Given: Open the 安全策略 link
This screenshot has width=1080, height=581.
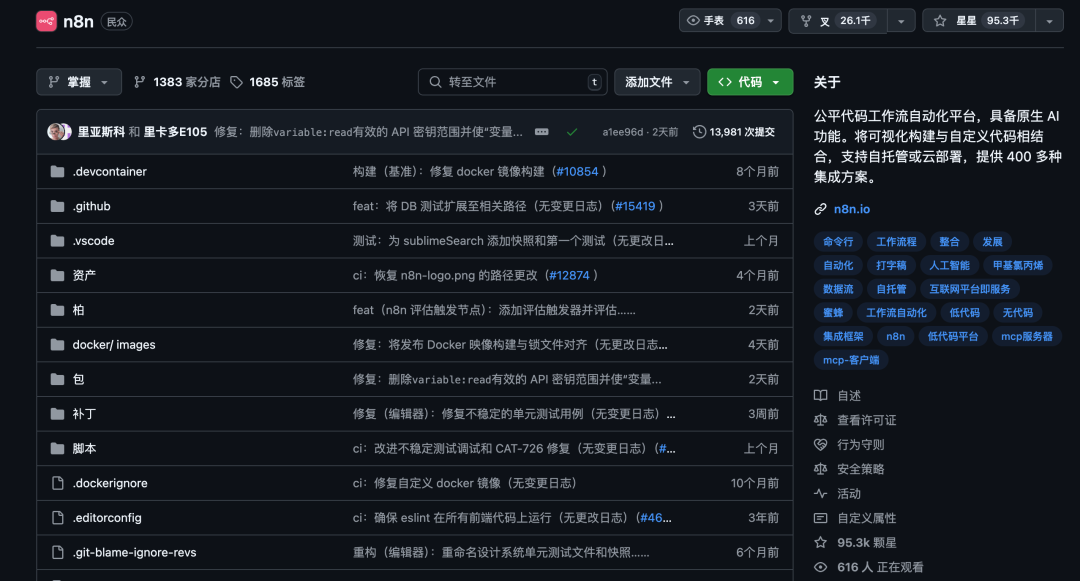Looking at the screenshot, I should [x=860, y=469].
